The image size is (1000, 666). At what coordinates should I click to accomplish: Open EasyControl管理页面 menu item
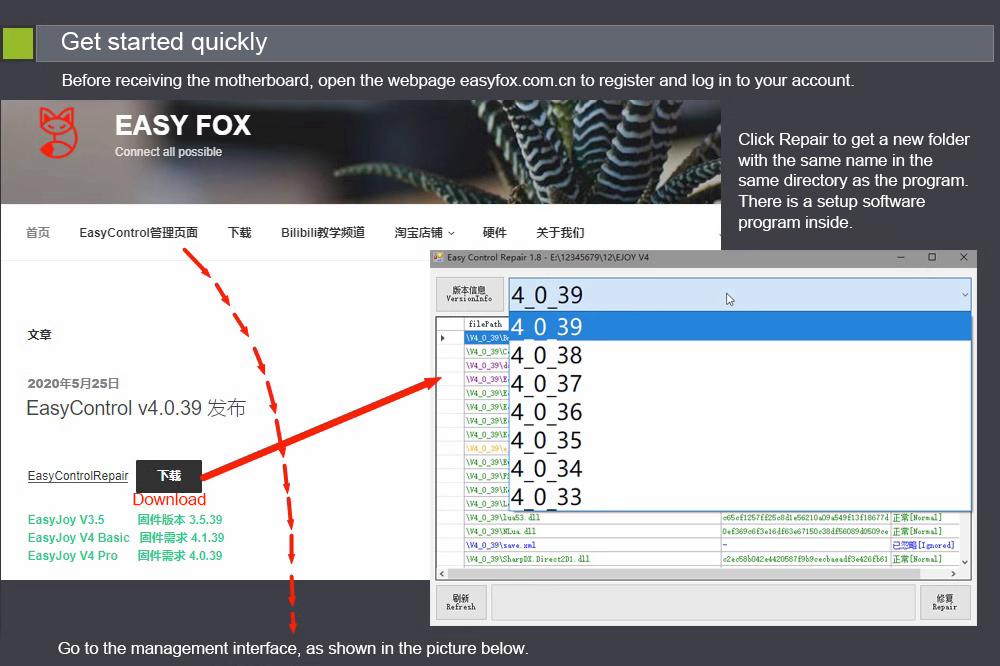(138, 233)
